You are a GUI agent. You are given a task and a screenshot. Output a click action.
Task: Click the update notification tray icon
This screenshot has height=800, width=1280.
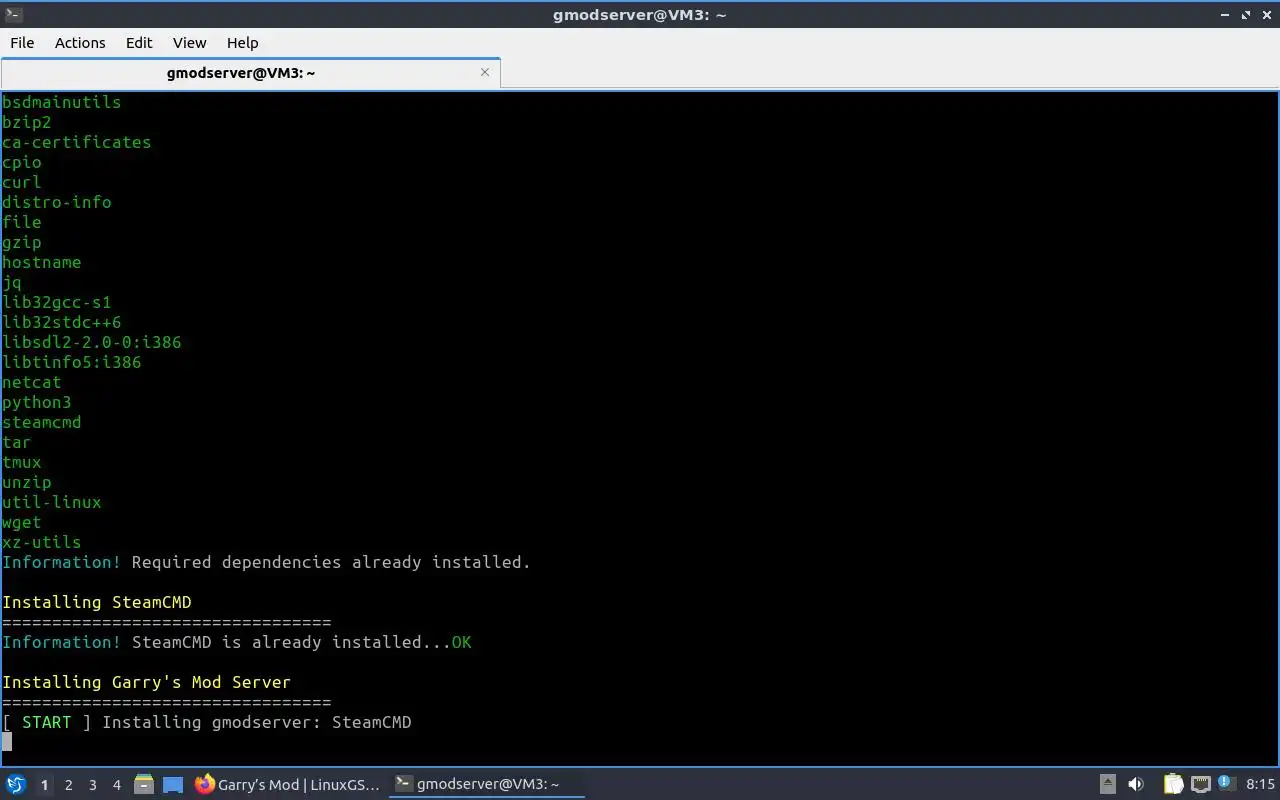click(1226, 783)
